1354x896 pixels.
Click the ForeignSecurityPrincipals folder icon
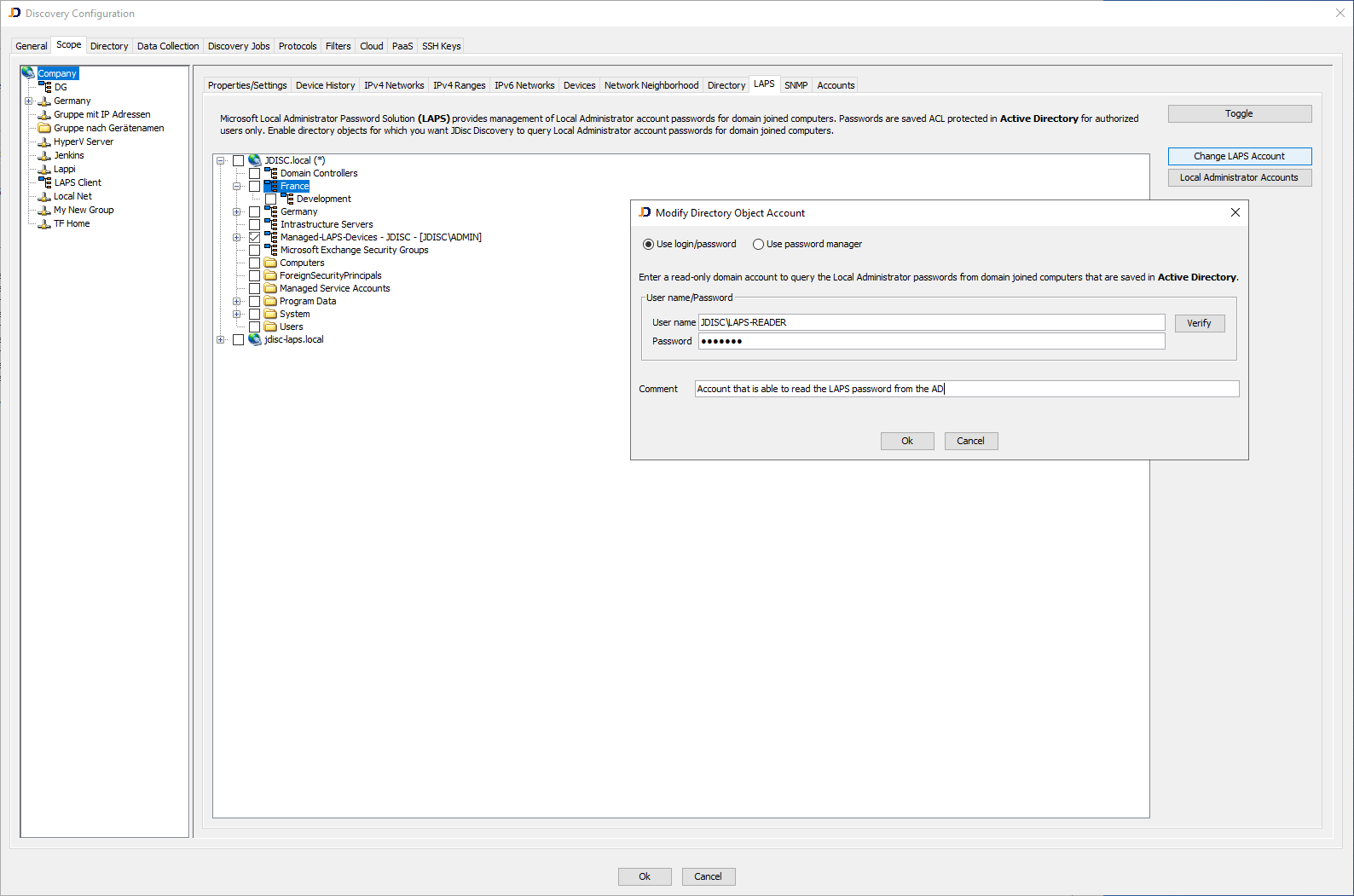click(271, 275)
